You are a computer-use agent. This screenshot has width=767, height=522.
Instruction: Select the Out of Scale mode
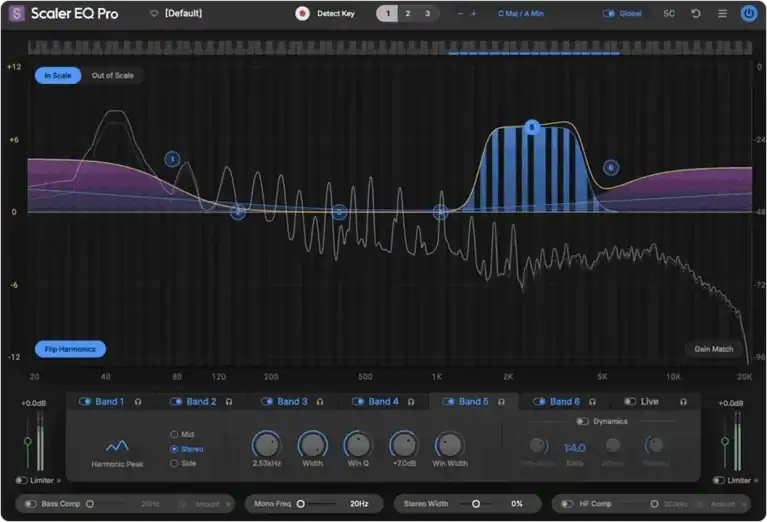pyautogui.click(x=113, y=75)
